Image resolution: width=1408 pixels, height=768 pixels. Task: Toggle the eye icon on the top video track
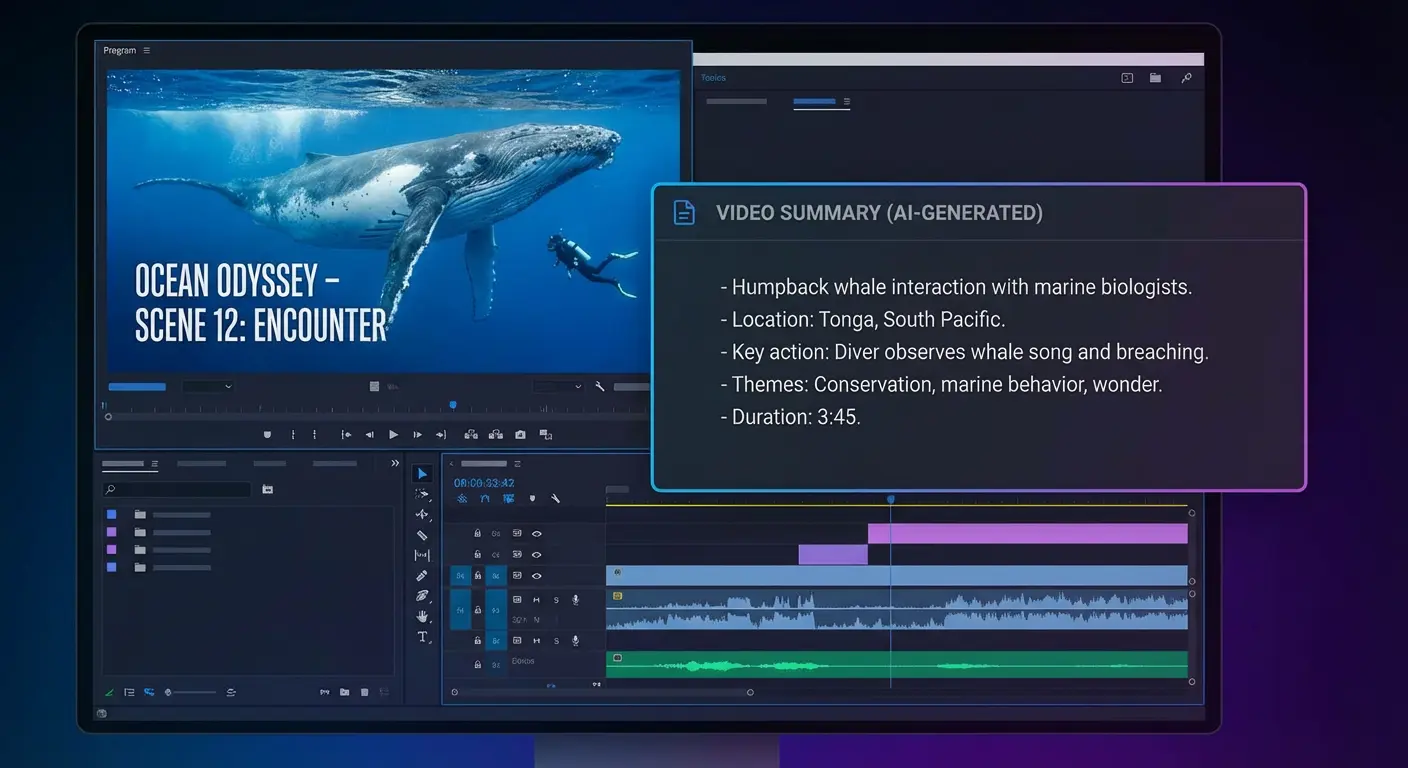[x=538, y=533]
